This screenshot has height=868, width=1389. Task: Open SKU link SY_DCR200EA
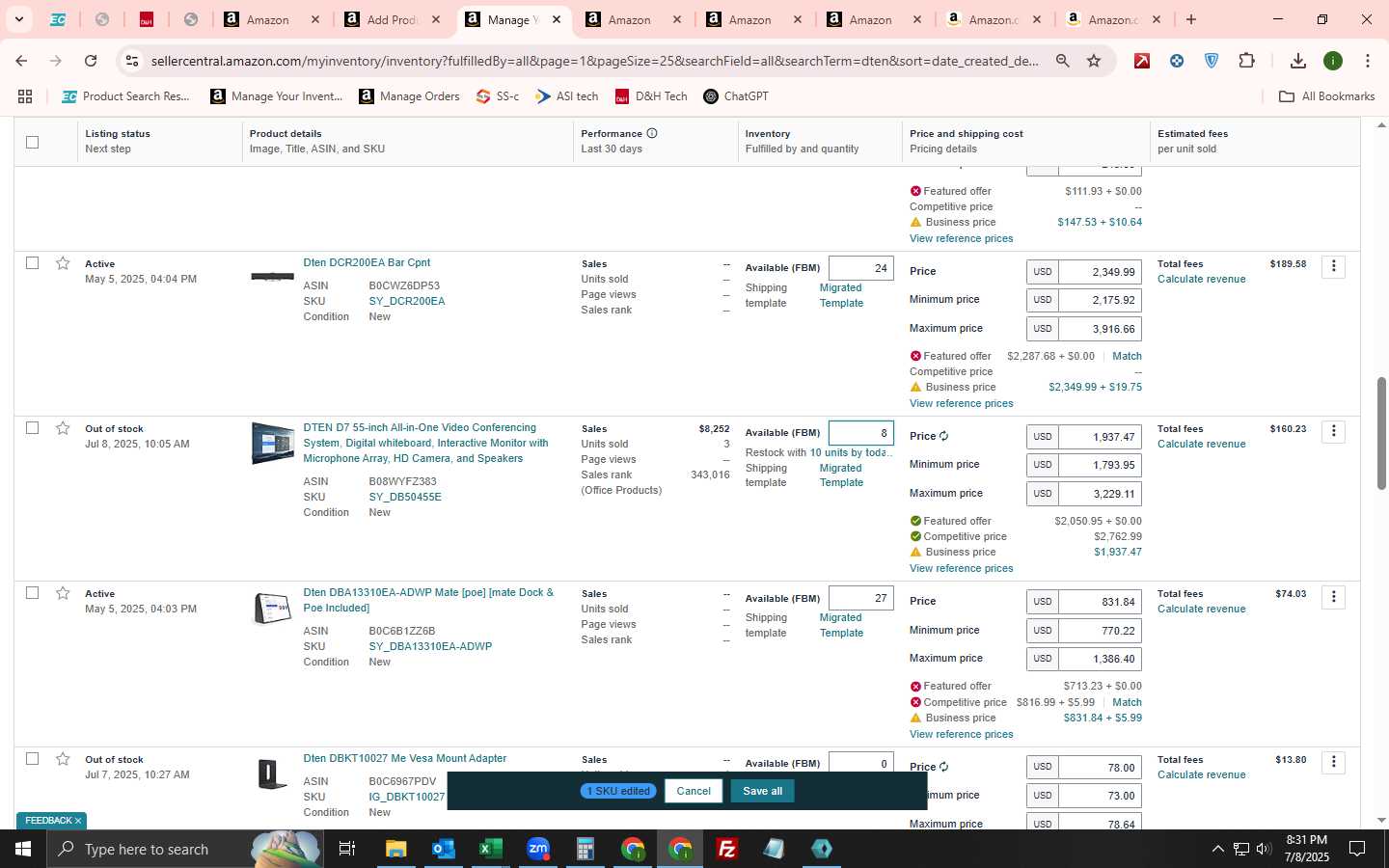click(x=406, y=301)
